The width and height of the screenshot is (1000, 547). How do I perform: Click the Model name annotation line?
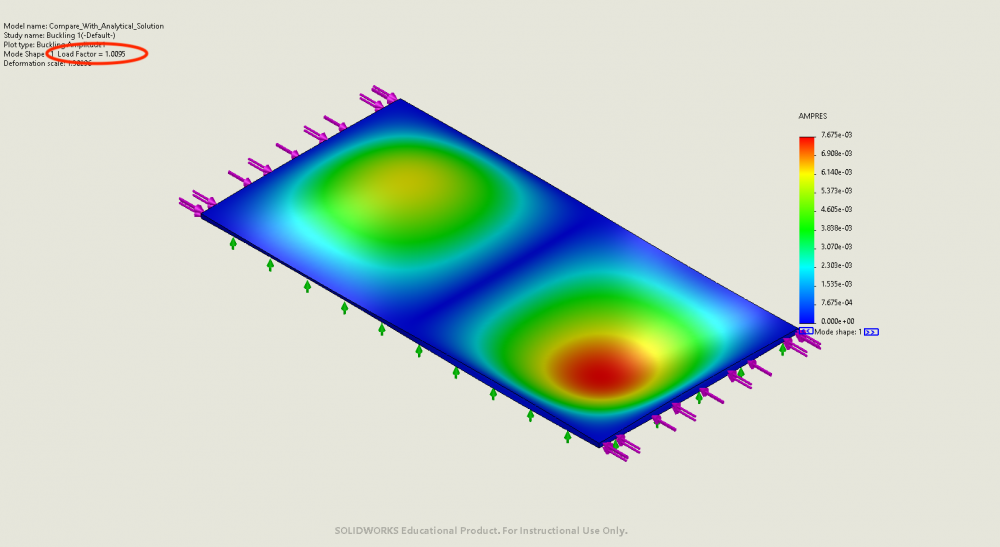coord(84,25)
